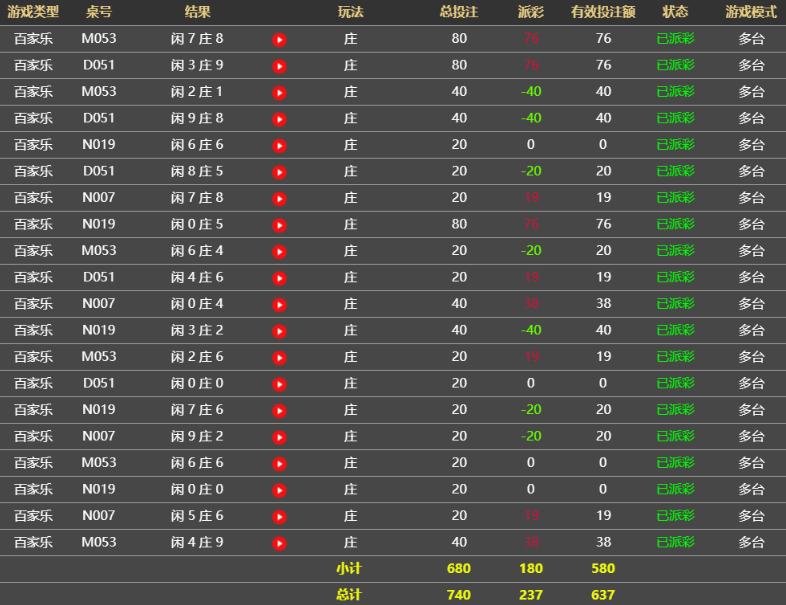786x605 pixels.
Task: Click the 玩法 column header
Action: (350, 12)
